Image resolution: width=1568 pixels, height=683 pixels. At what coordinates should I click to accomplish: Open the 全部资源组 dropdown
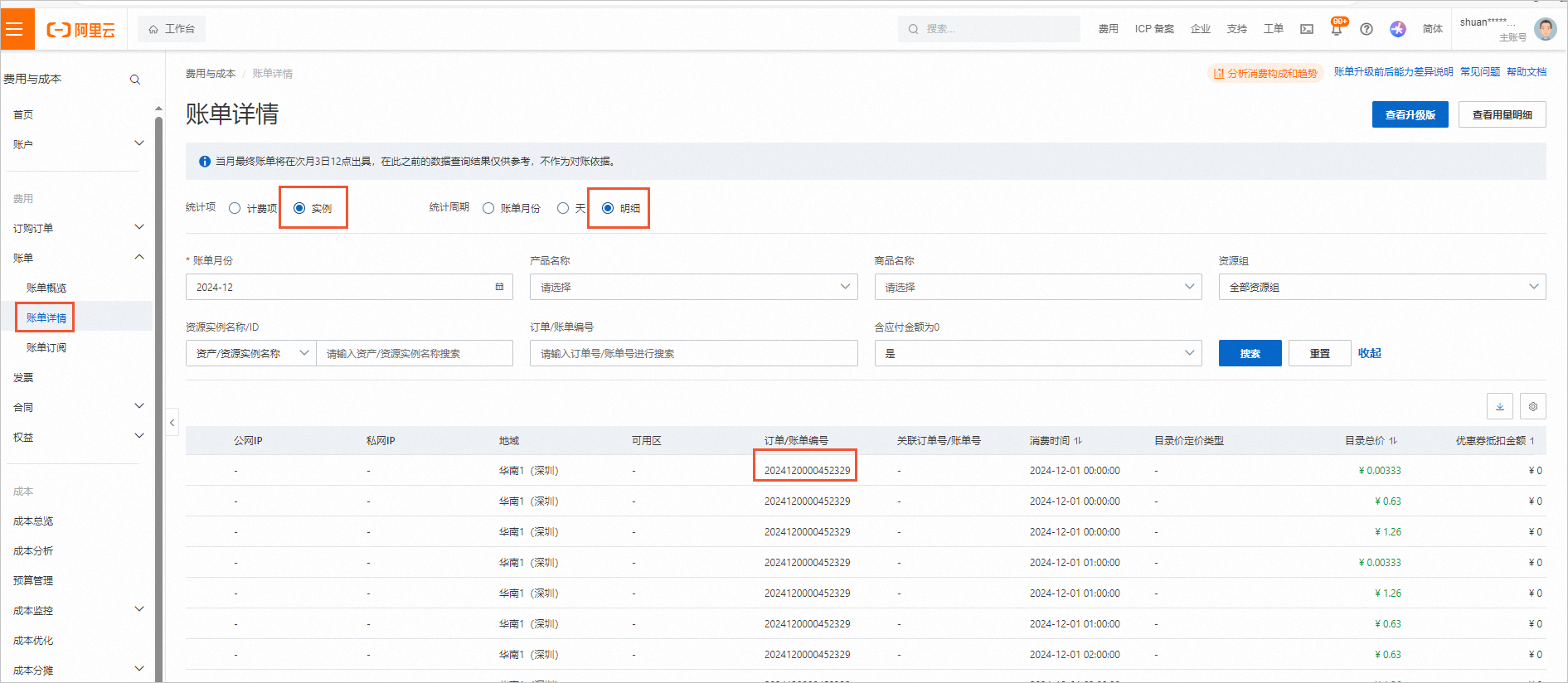(x=1382, y=287)
